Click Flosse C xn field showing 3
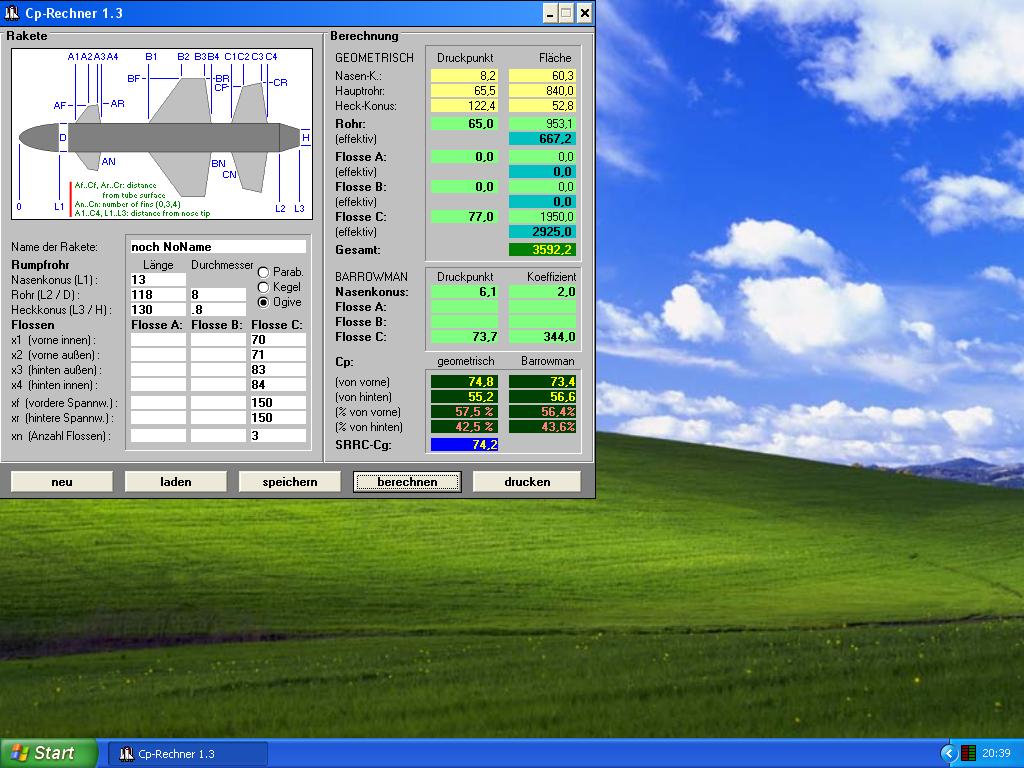This screenshot has width=1024, height=768. 278,435
